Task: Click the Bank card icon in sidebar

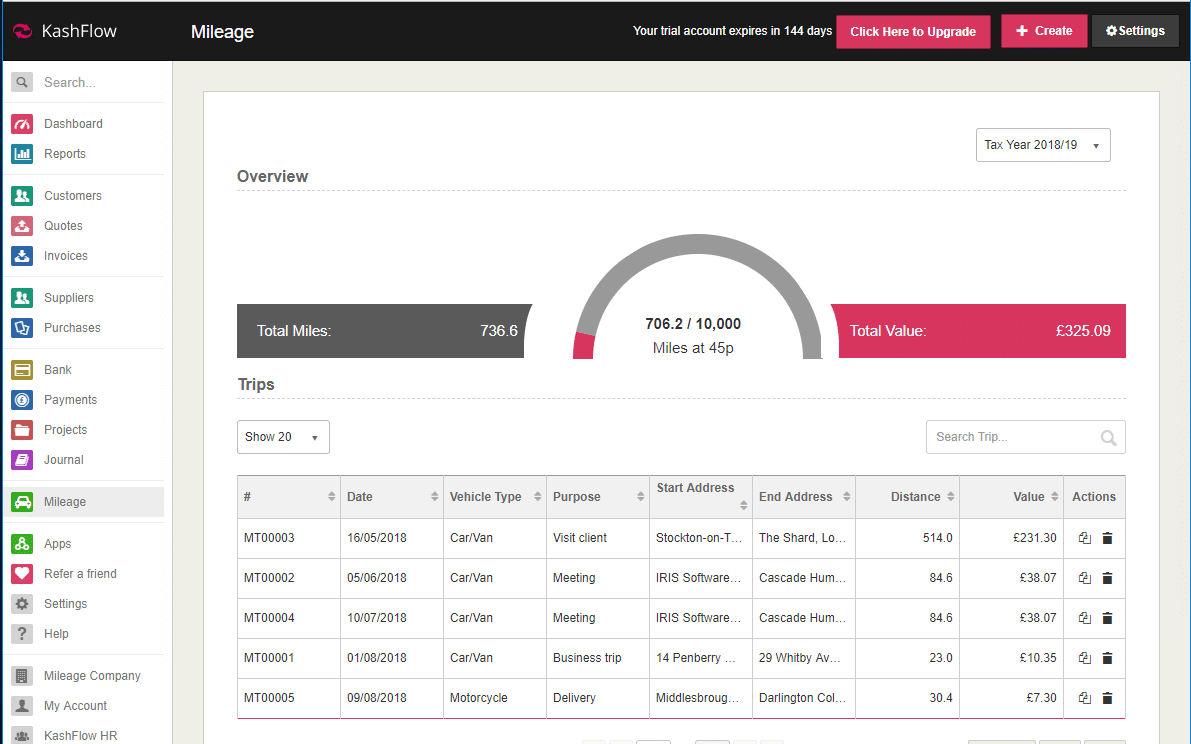Action: point(22,370)
